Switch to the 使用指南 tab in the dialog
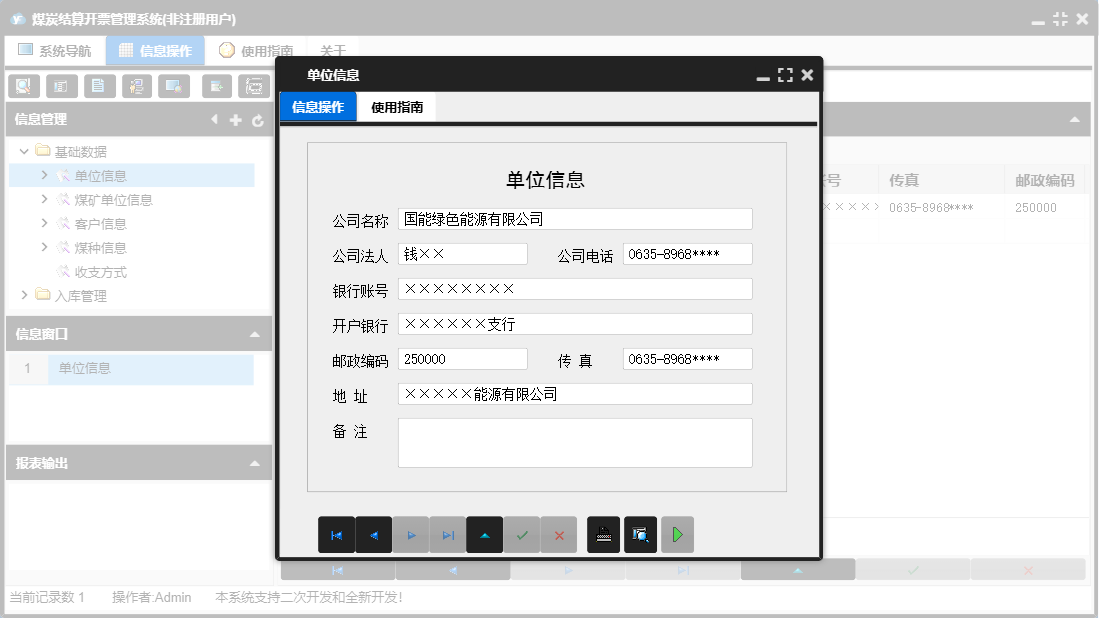1099x618 pixels. (398, 105)
